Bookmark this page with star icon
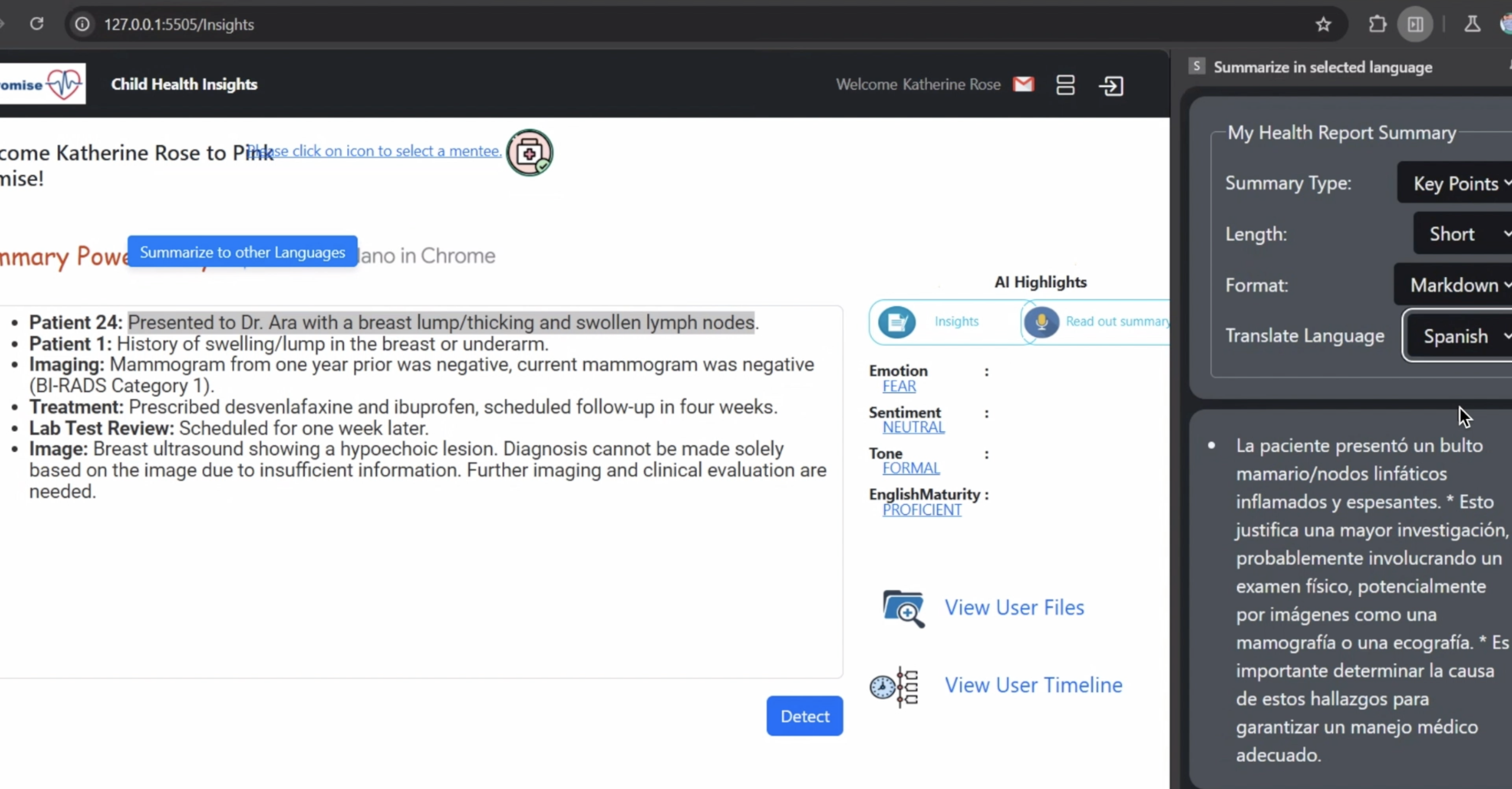The width and height of the screenshot is (1512, 789). point(1323,24)
